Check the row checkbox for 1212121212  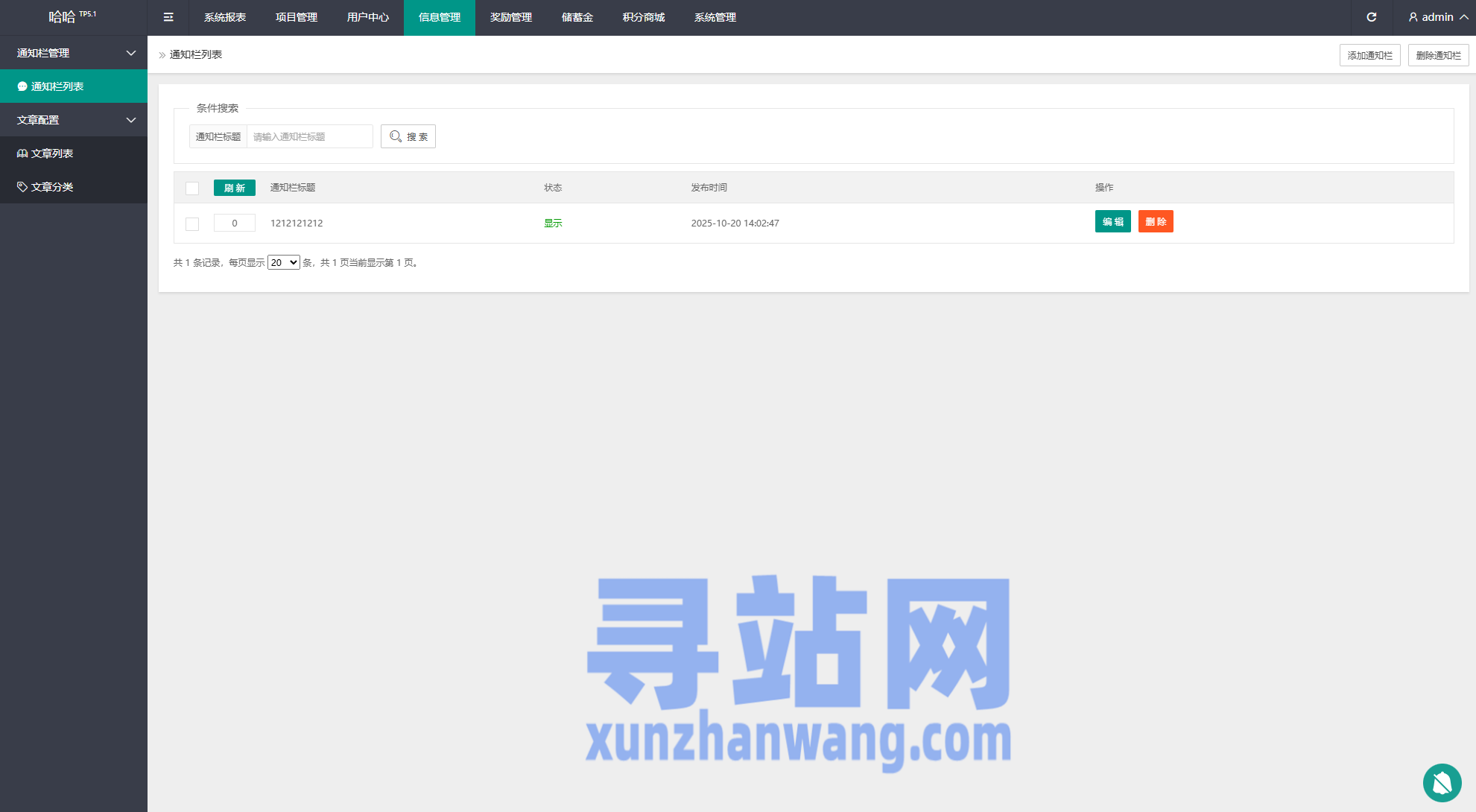click(x=192, y=223)
